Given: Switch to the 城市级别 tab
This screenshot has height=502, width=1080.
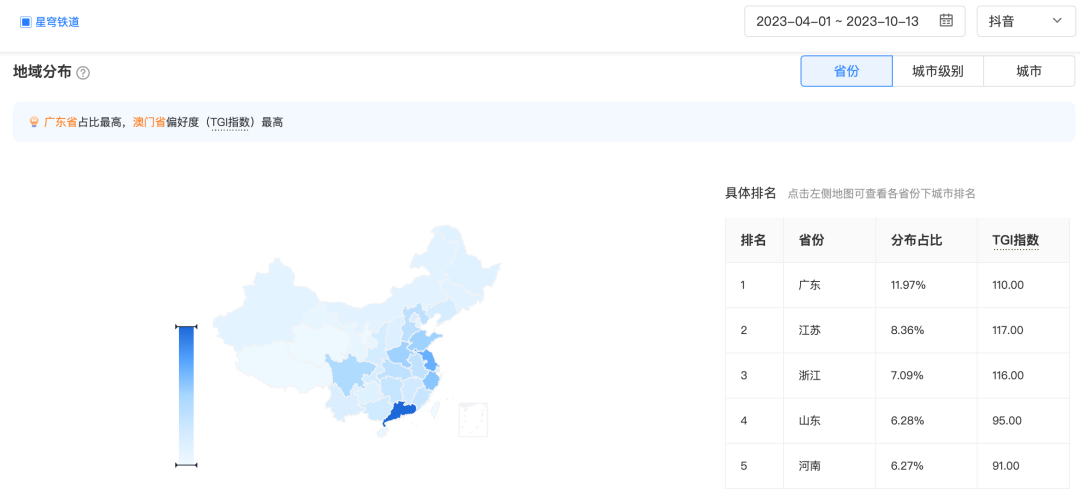Looking at the screenshot, I should coord(937,71).
